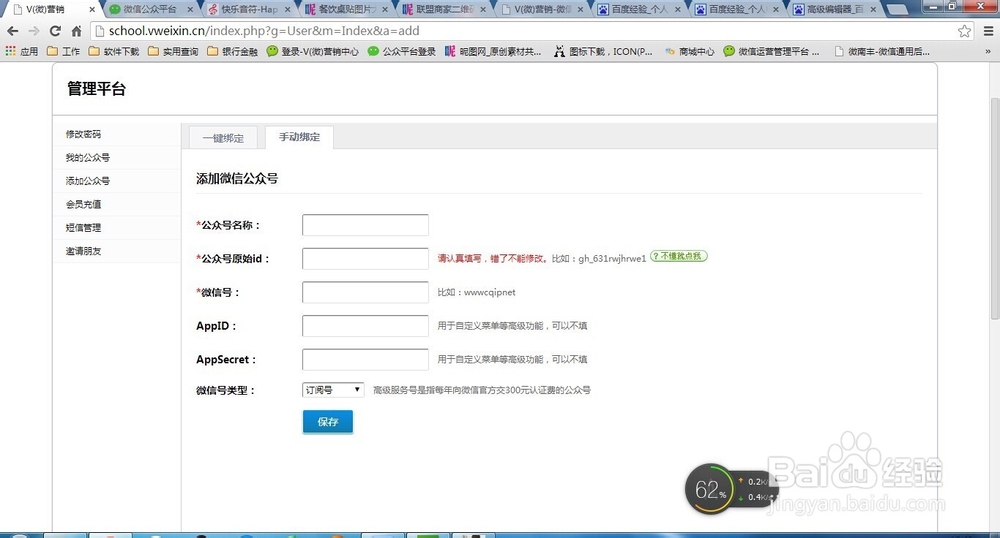
Task: Focus the 公众号原始id input field
Action: tap(365, 259)
